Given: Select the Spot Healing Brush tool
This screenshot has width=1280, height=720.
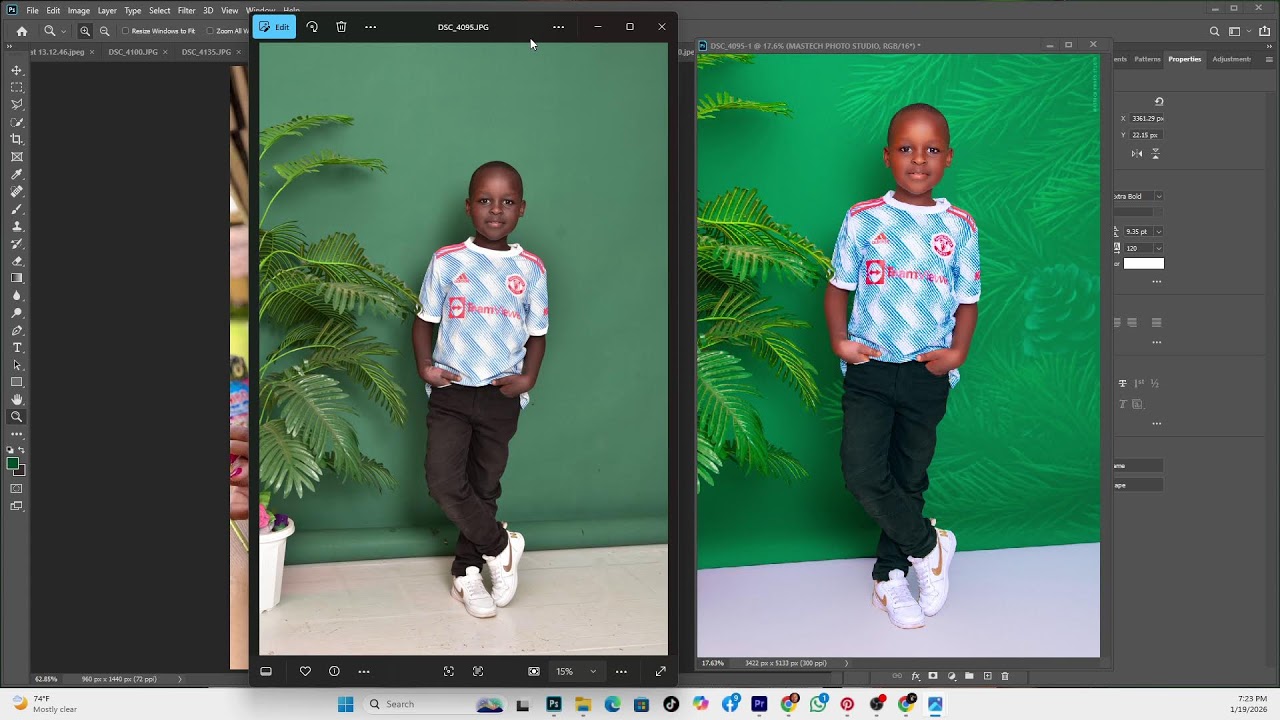Looking at the screenshot, I should 17,191.
